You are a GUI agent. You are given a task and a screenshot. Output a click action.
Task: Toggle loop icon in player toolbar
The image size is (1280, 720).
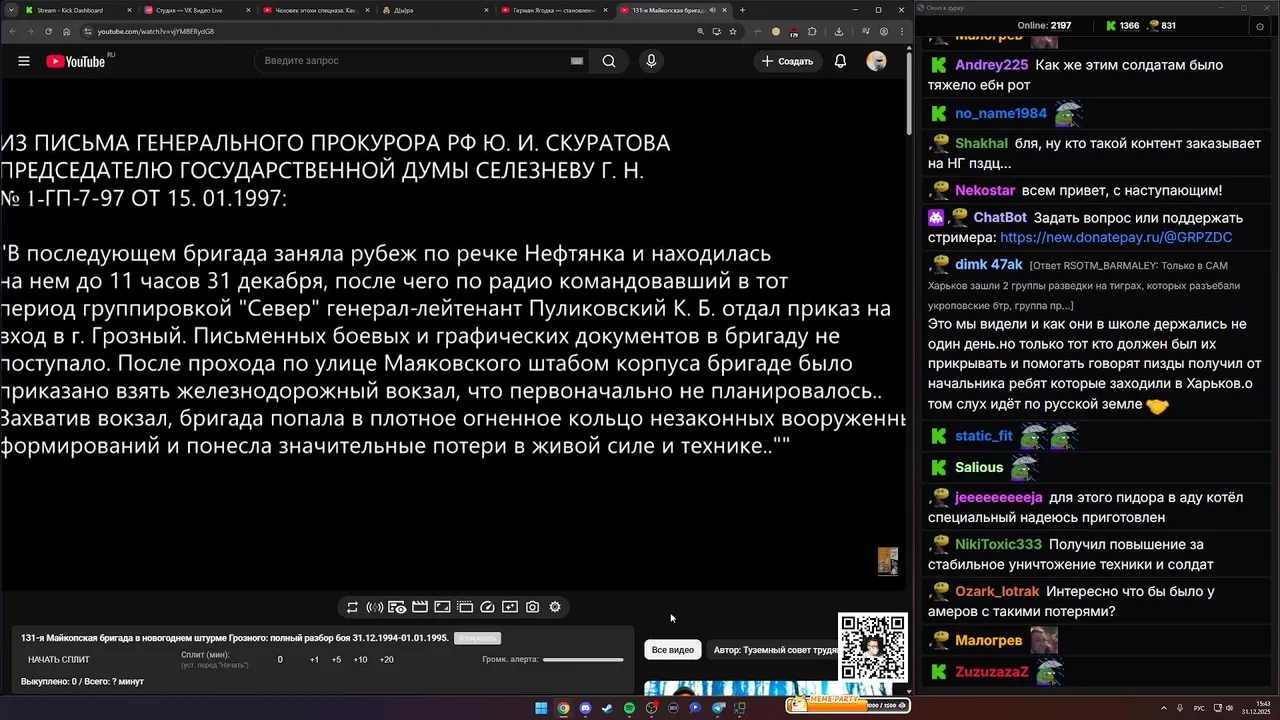point(352,607)
